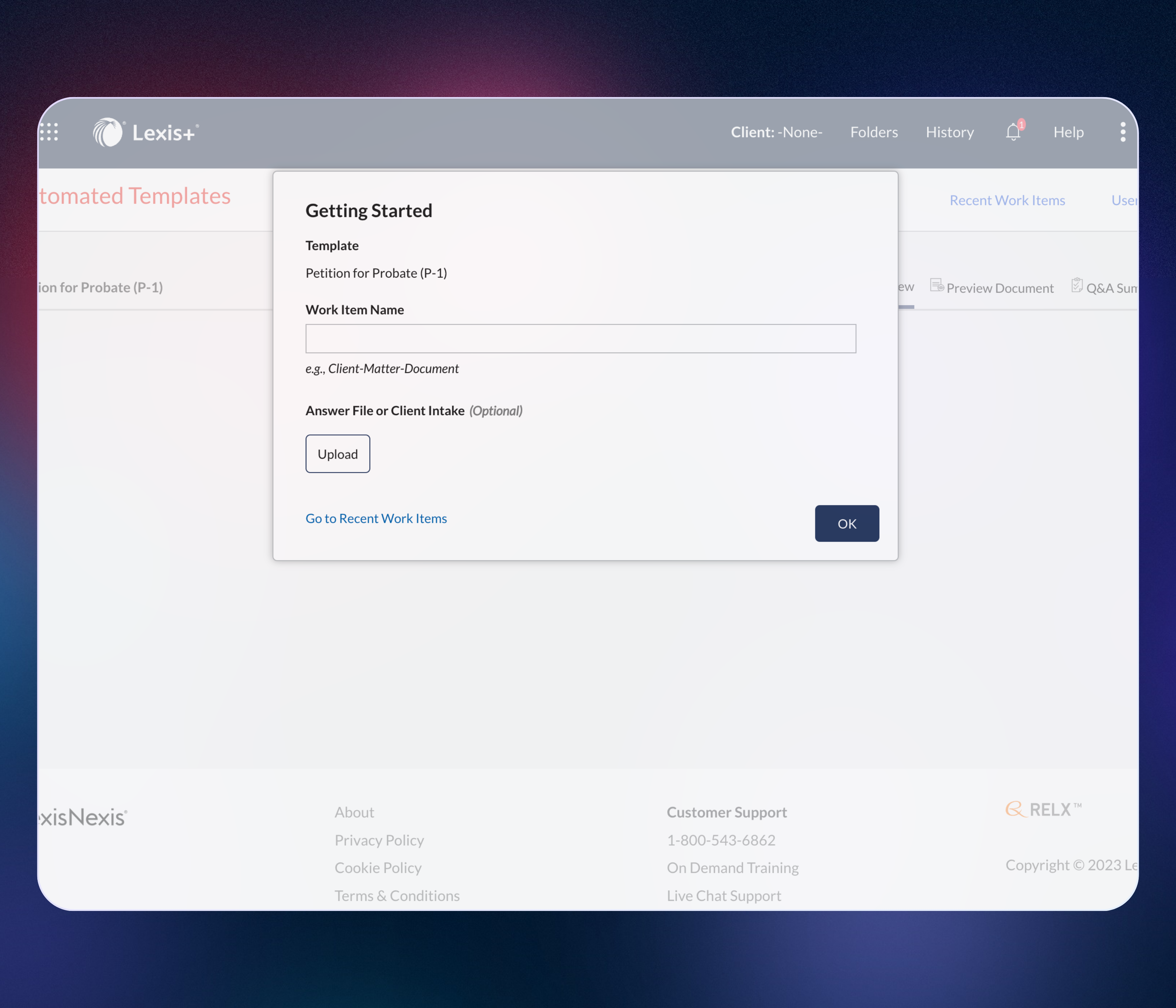Click the LexisNexis footer logo
This screenshot has width=1176, height=1008.
[83, 817]
